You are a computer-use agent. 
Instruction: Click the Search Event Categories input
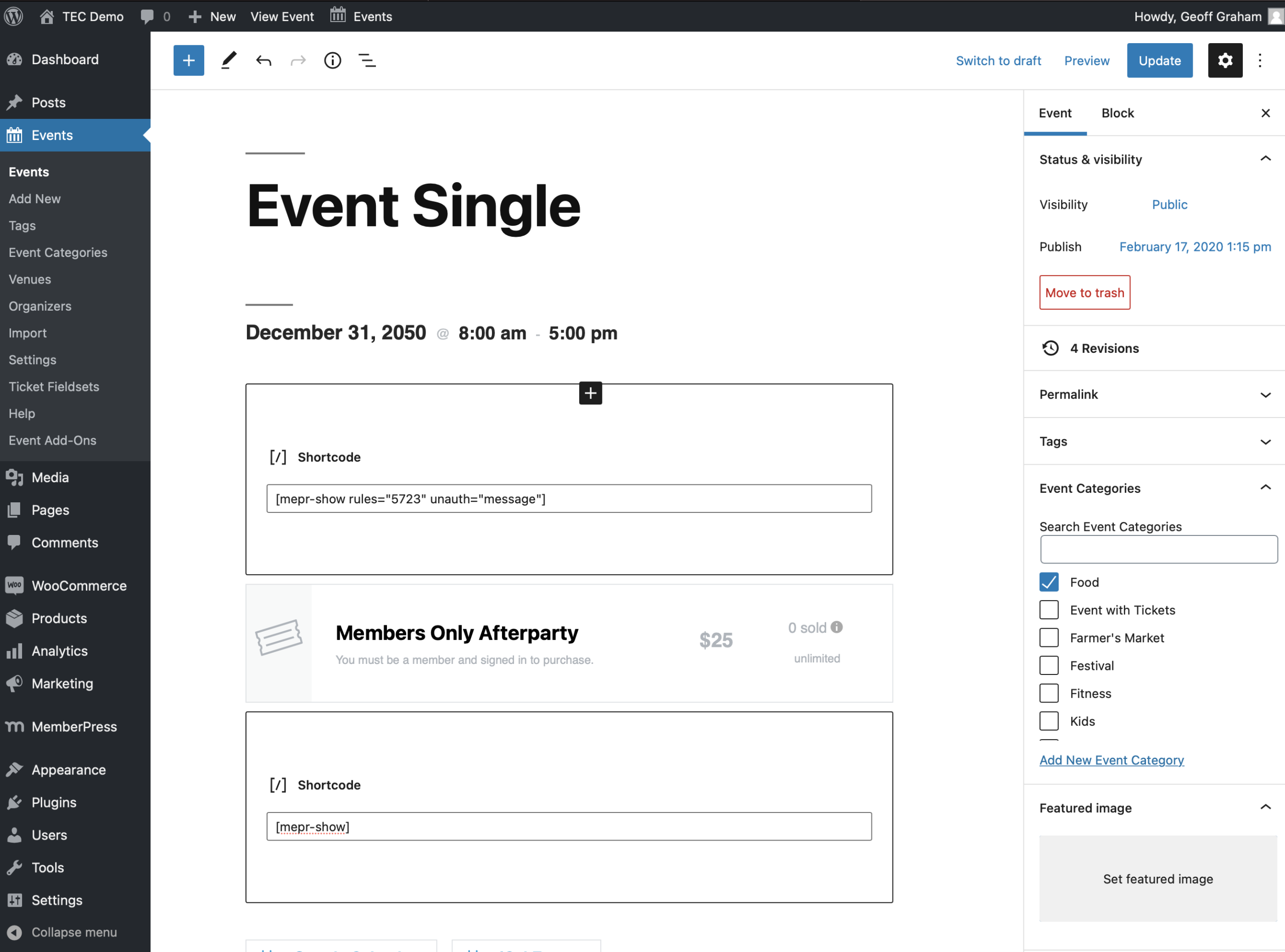[x=1159, y=549]
